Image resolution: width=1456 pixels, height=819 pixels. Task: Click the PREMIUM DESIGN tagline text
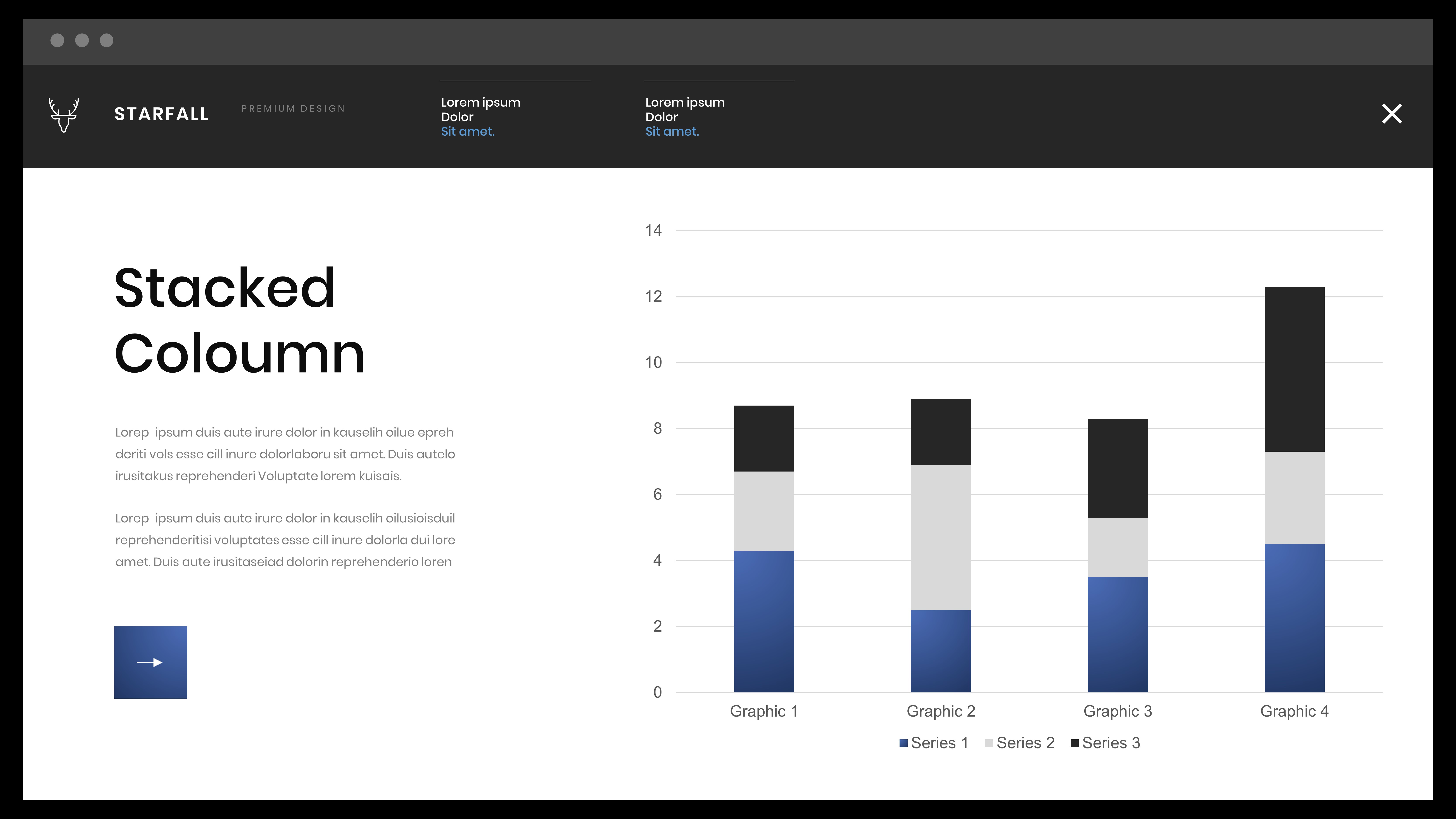293,109
